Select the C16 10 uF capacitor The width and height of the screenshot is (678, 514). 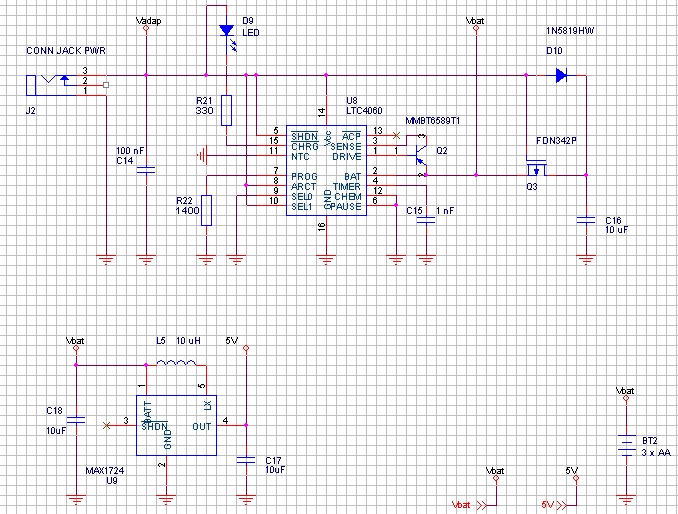tap(586, 223)
